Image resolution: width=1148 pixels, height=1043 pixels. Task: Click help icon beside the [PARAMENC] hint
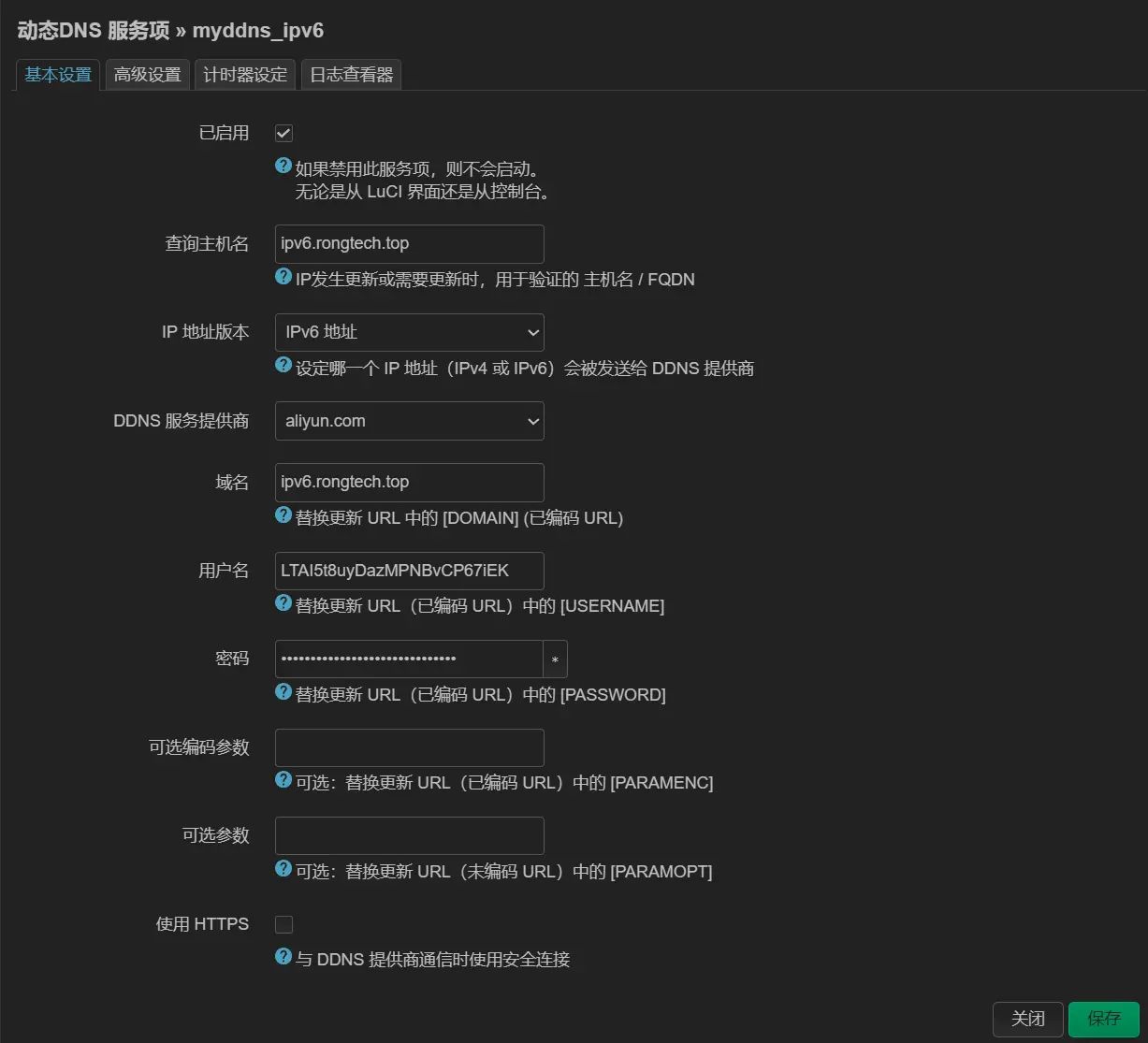[x=283, y=780]
